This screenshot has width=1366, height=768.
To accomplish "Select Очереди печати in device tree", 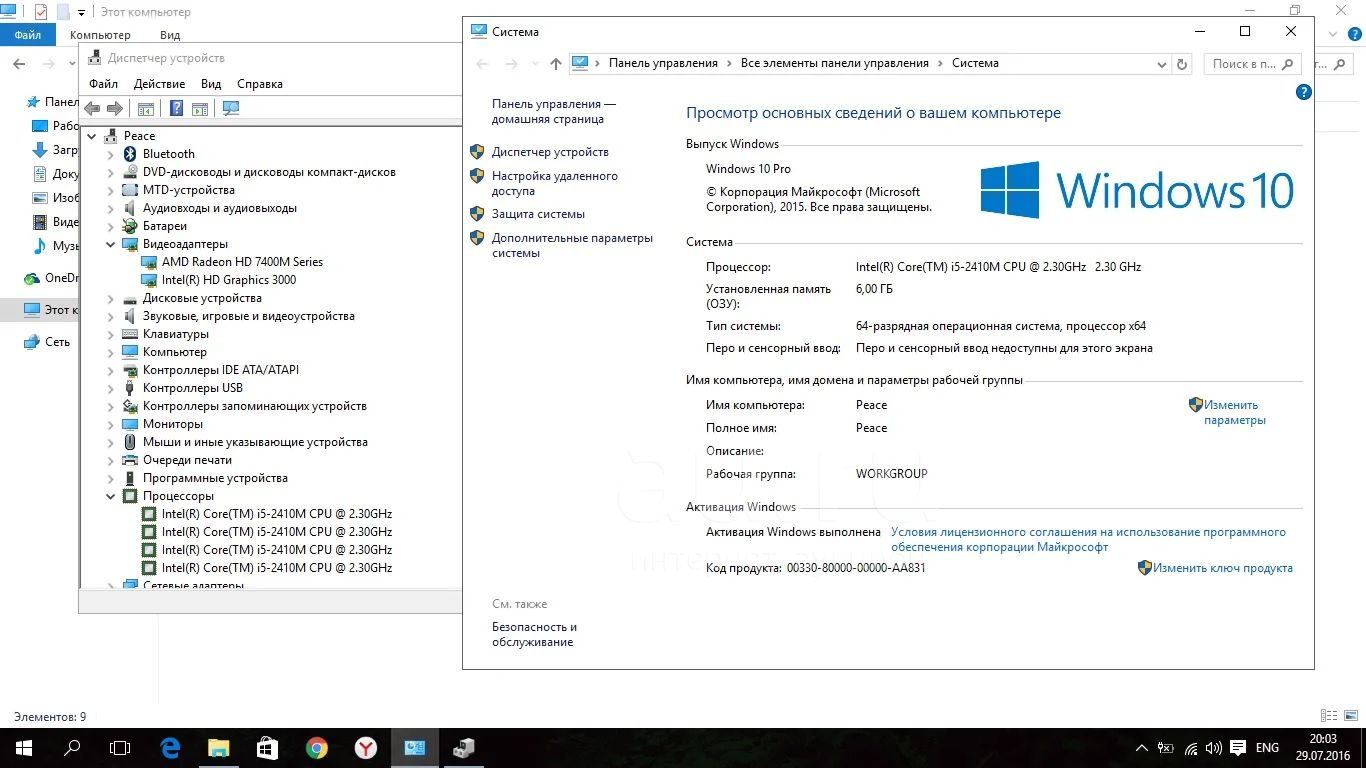I will tap(187, 460).
